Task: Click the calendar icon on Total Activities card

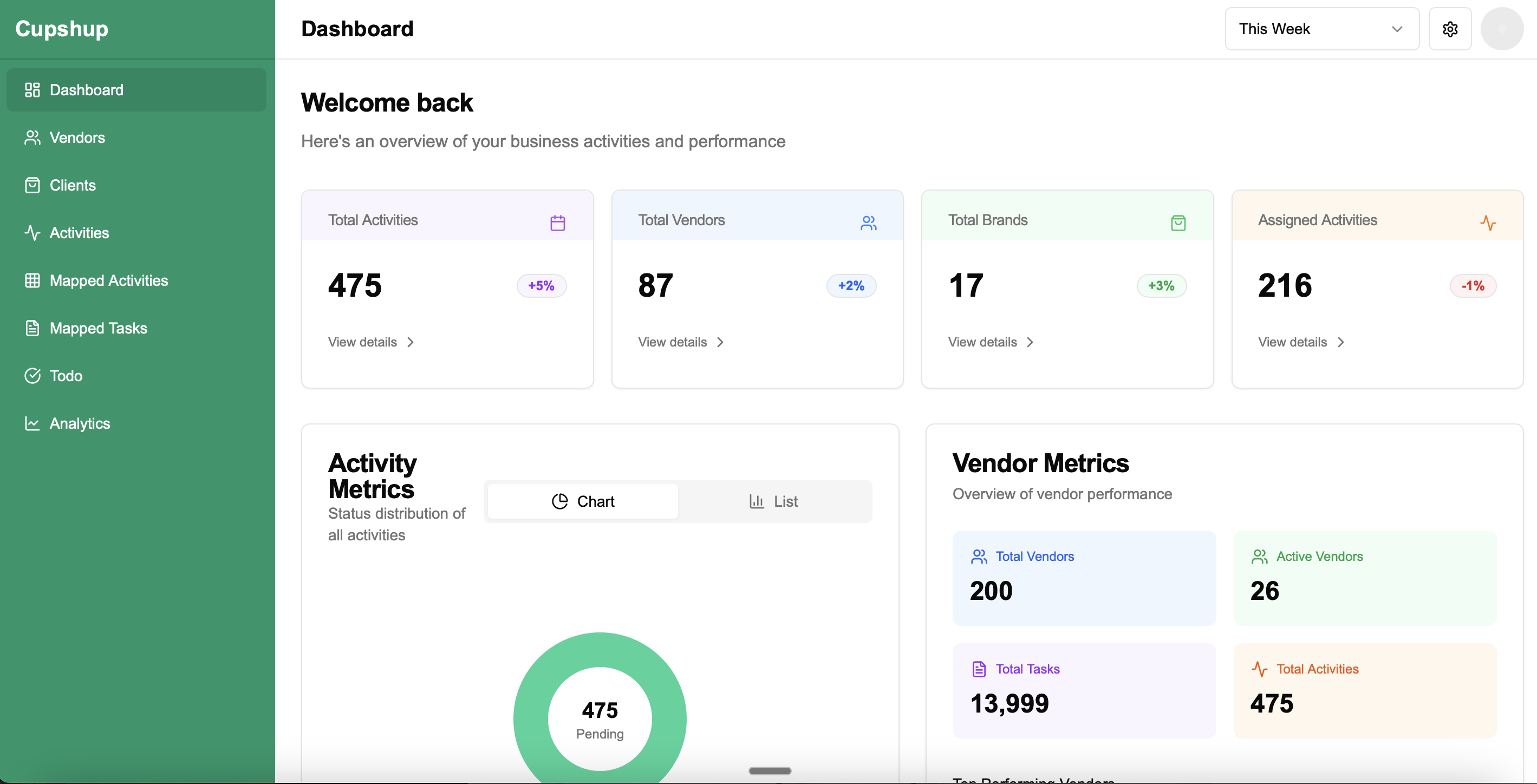Action: pos(557,222)
